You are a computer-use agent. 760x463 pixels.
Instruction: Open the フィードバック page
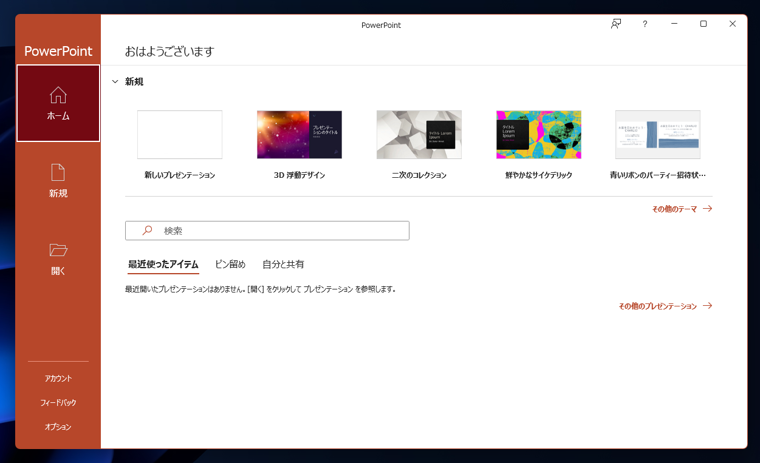pyautogui.click(x=58, y=402)
